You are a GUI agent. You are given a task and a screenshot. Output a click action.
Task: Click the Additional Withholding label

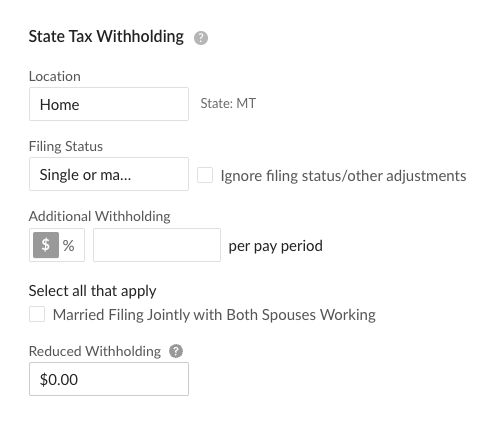(100, 217)
